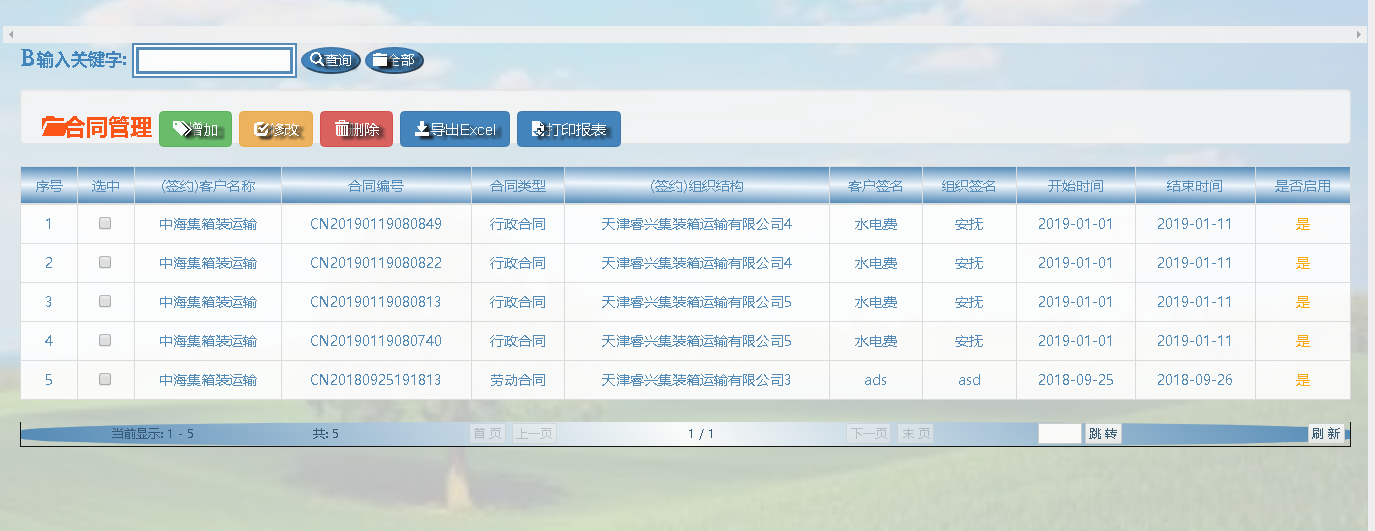
Task: Click the 合同类型 column header
Action: pos(518,186)
